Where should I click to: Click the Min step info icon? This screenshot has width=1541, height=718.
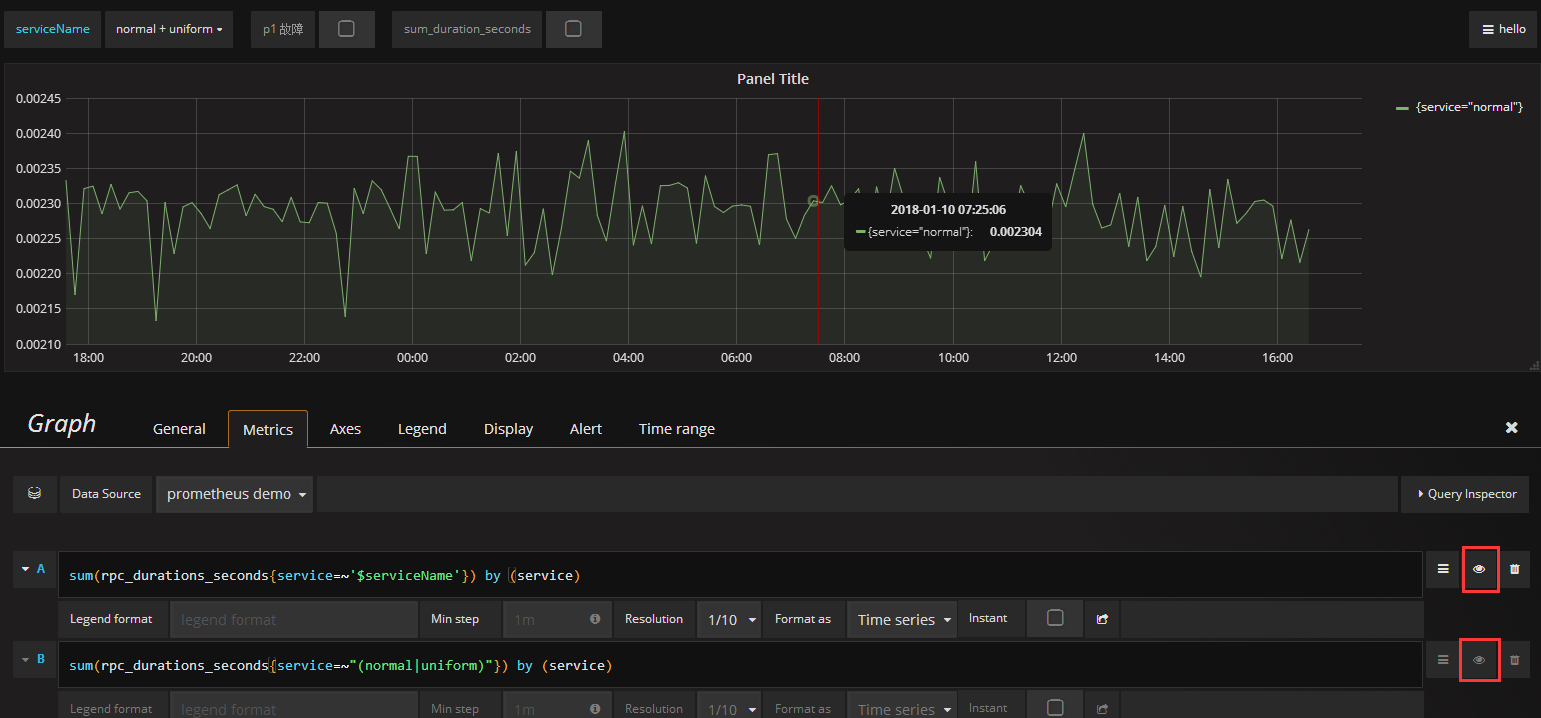(597, 620)
